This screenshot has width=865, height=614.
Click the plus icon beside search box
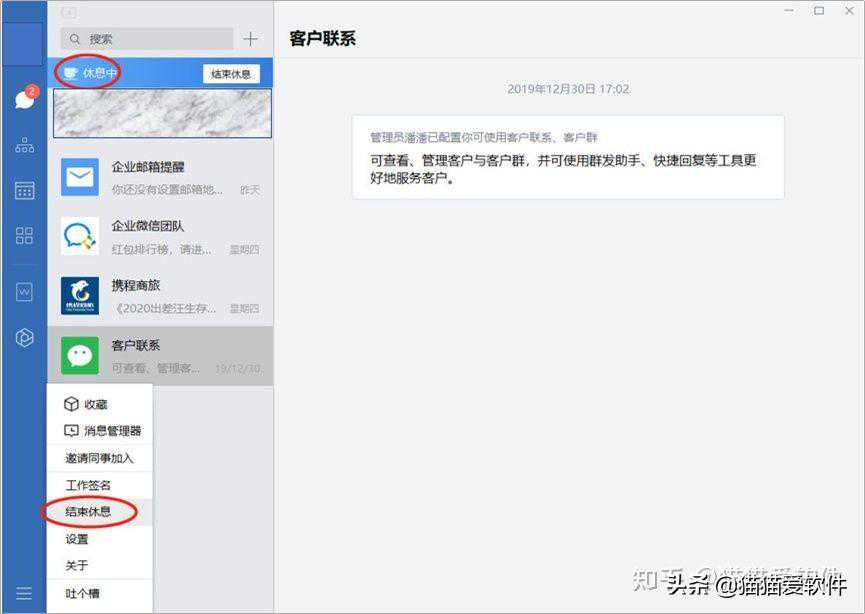point(250,39)
